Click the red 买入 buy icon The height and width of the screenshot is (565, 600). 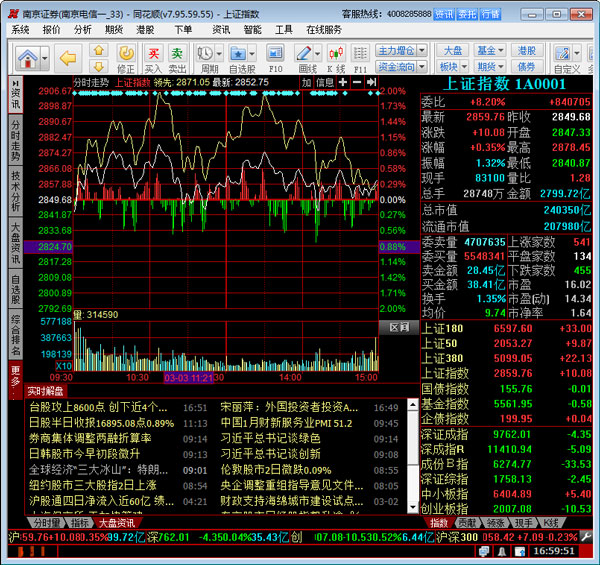153,53
